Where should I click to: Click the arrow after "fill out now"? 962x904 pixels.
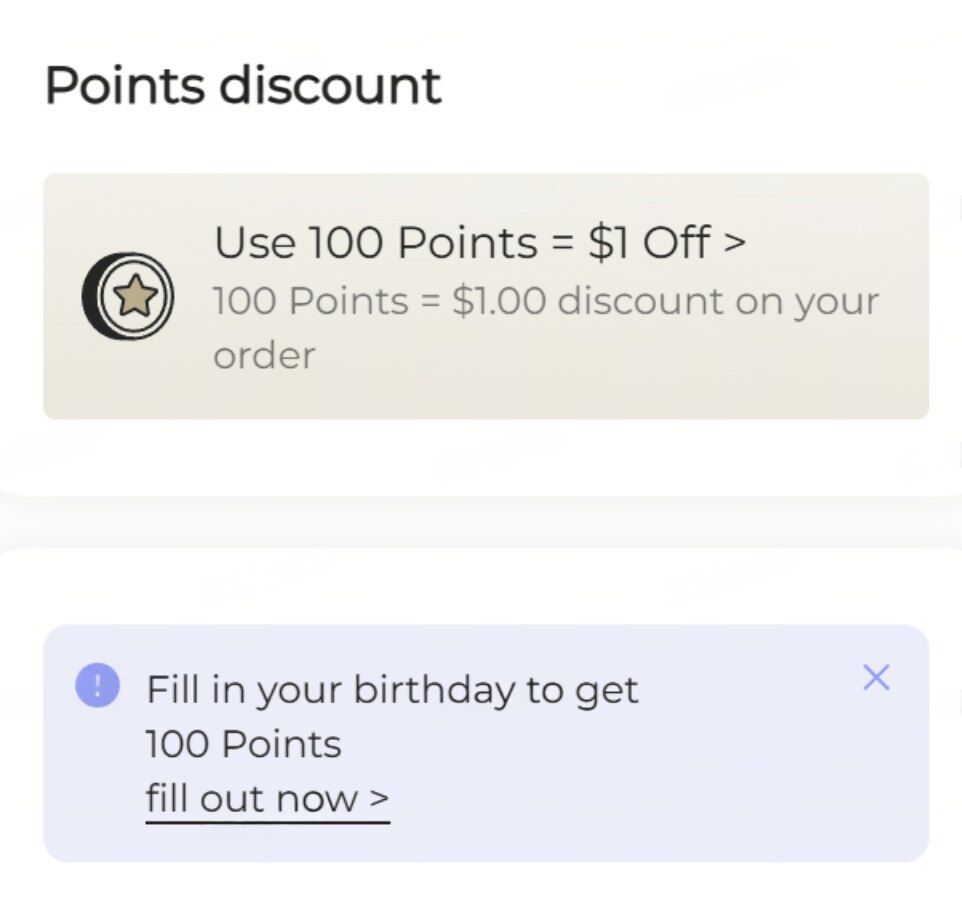[x=379, y=799]
